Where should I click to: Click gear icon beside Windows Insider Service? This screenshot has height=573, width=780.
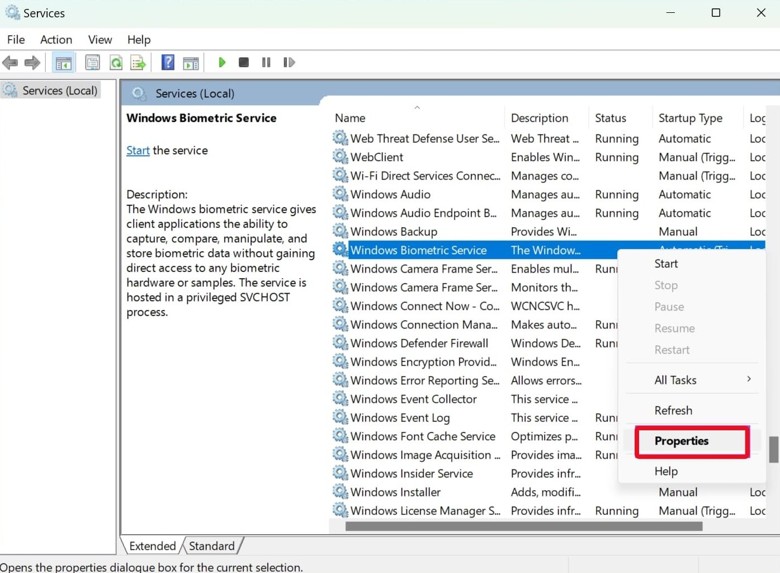pyautogui.click(x=340, y=473)
